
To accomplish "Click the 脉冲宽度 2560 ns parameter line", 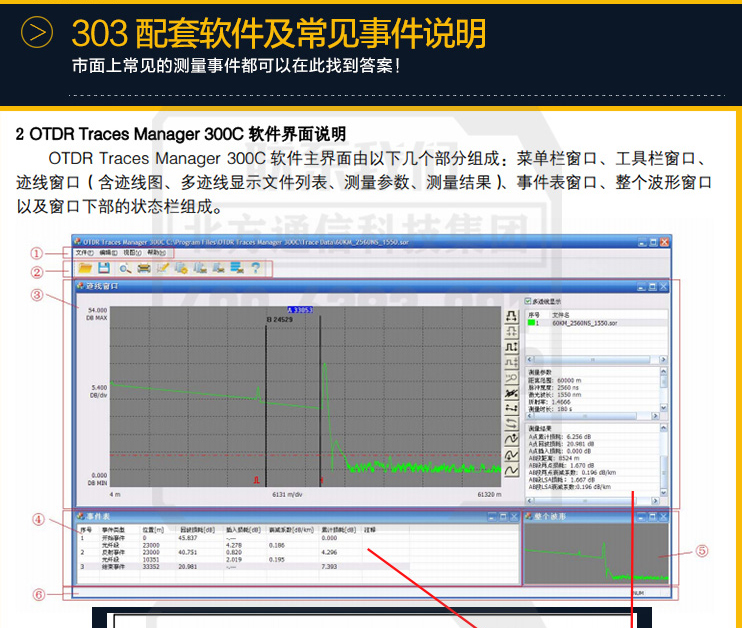I will (x=554, y=388).
